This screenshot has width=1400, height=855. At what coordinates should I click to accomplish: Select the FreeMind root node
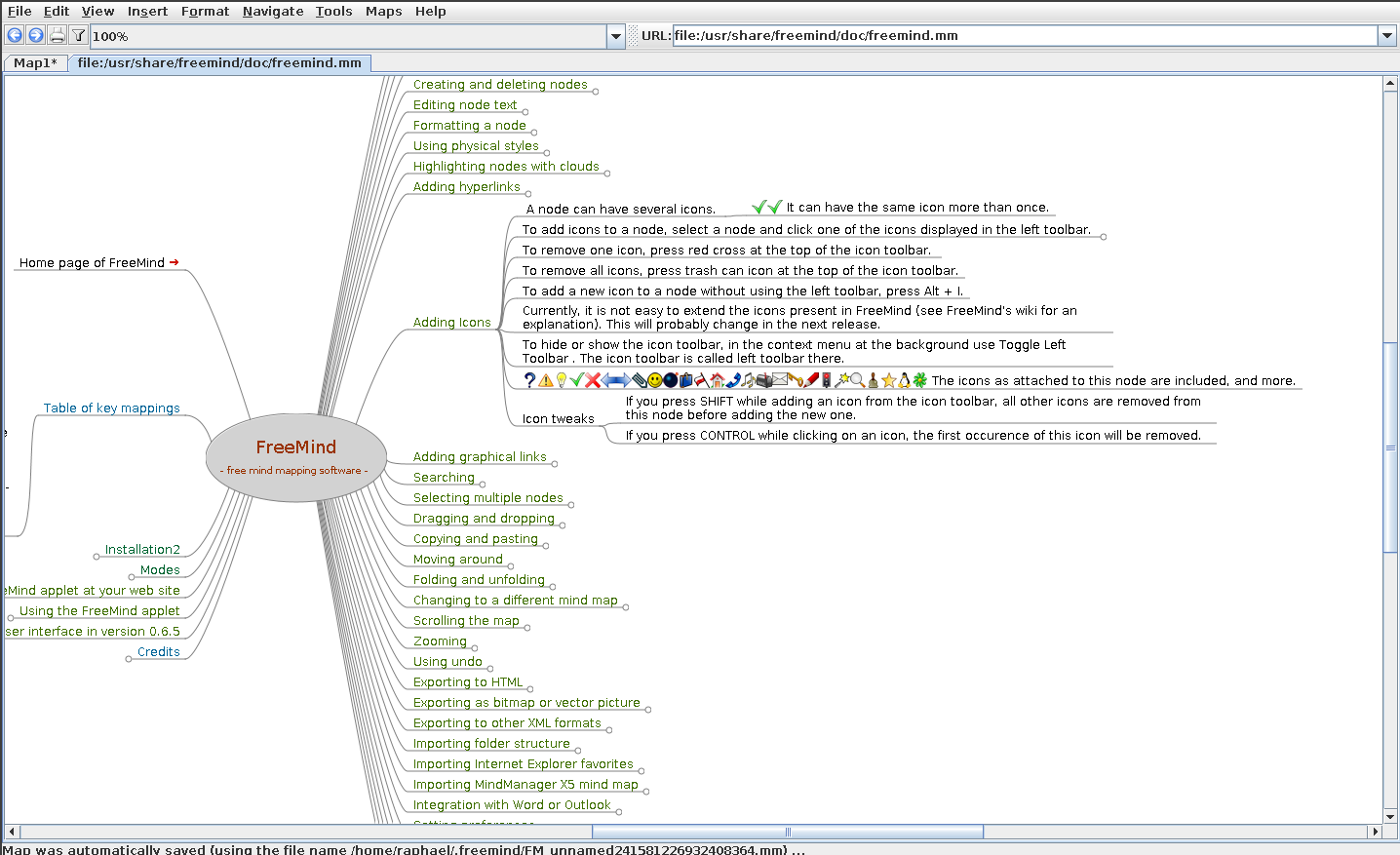point(296,458)
